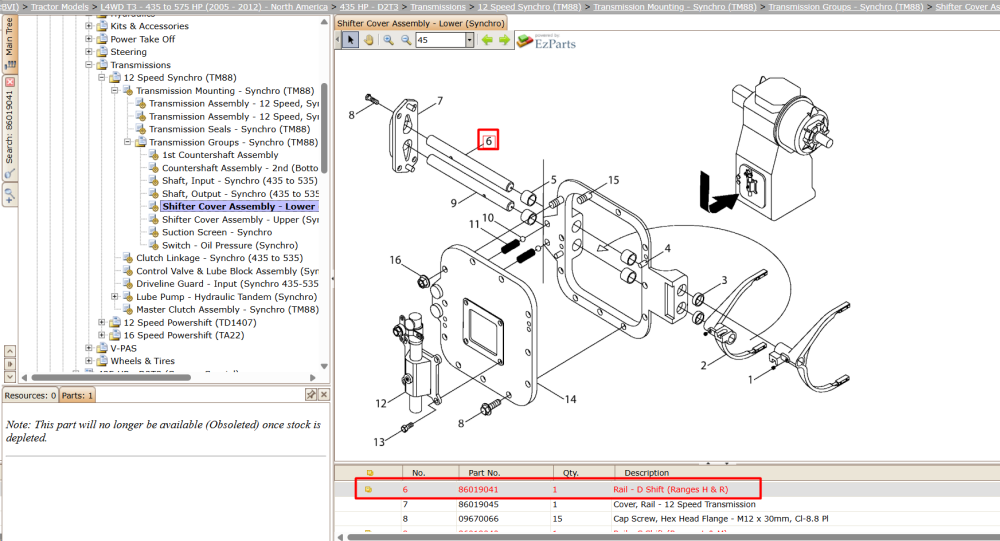
Task: Open the Transmissions breadcrumb link
Action: (438, 6)
